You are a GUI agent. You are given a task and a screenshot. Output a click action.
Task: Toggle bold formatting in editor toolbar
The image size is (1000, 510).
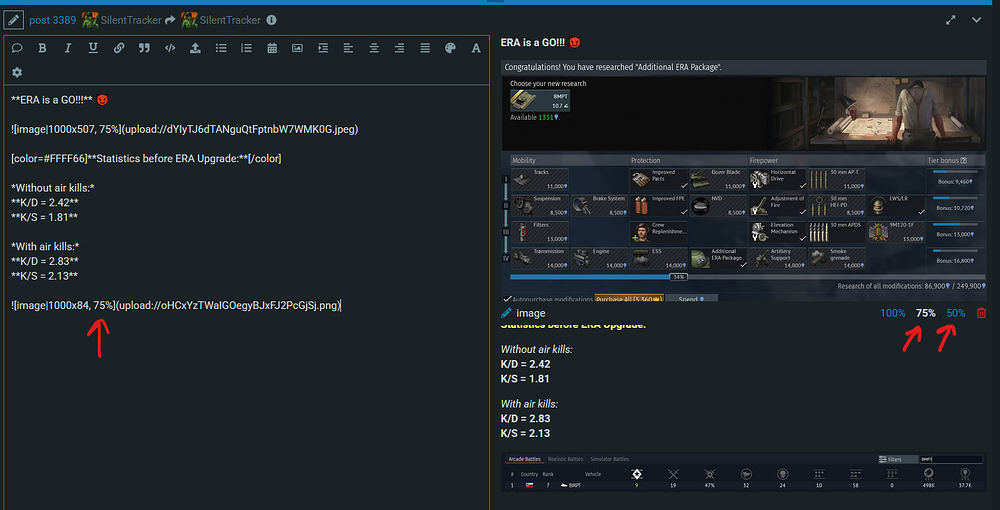coord(42,48)
